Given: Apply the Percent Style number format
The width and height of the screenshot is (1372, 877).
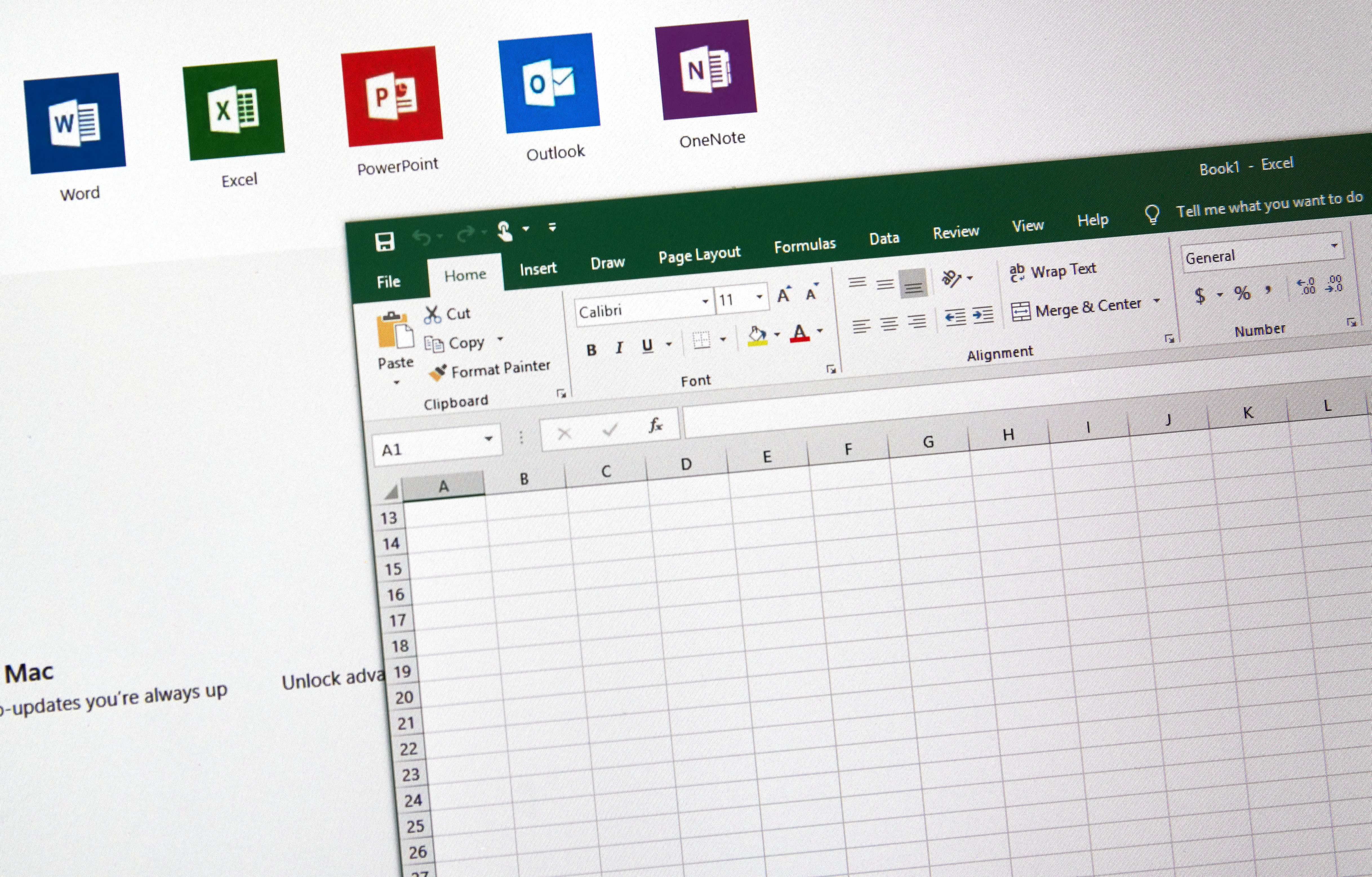Looking at the screenshot, I should (x=1242, y=293).
